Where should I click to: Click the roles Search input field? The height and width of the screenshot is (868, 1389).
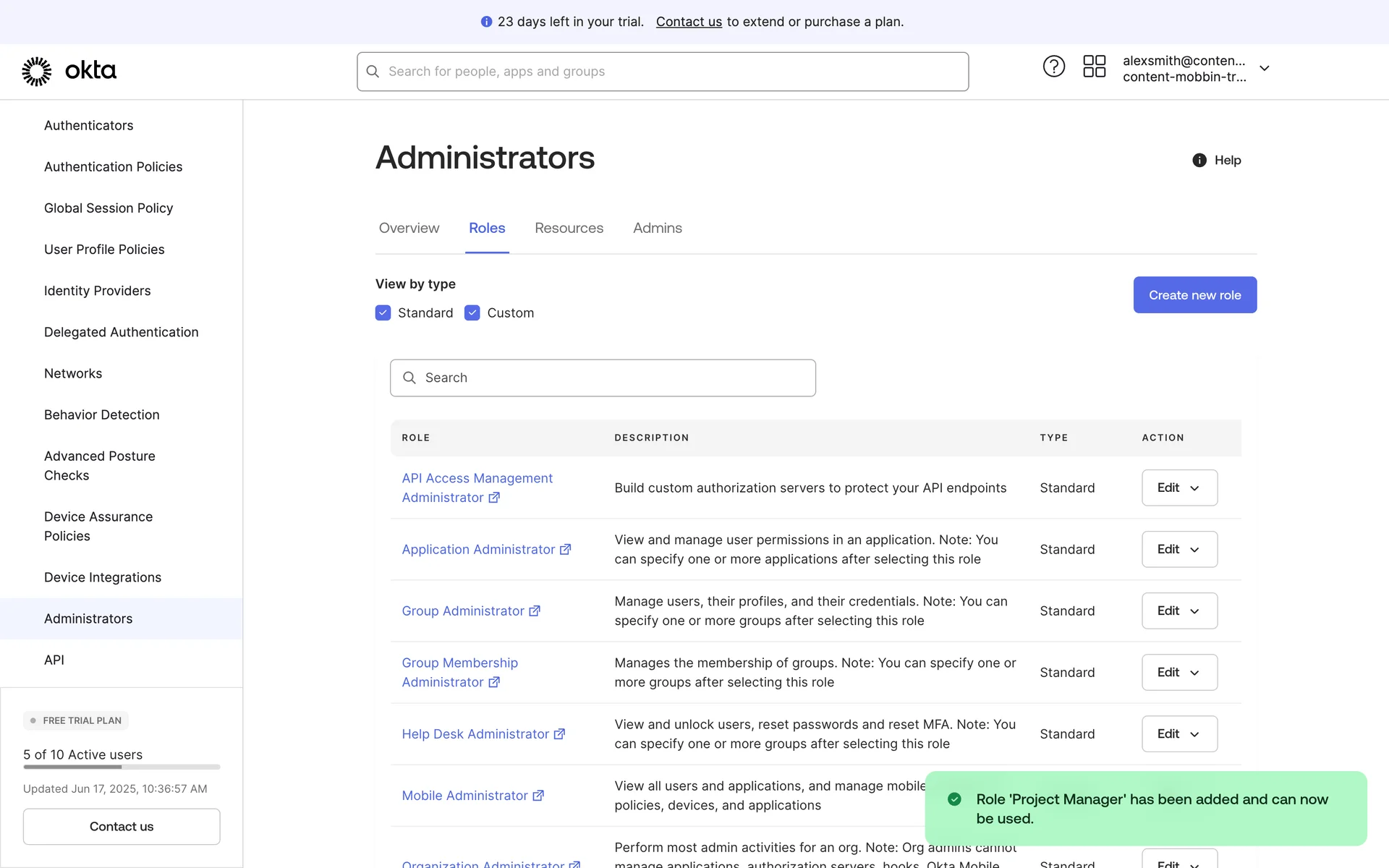point(603,378)
